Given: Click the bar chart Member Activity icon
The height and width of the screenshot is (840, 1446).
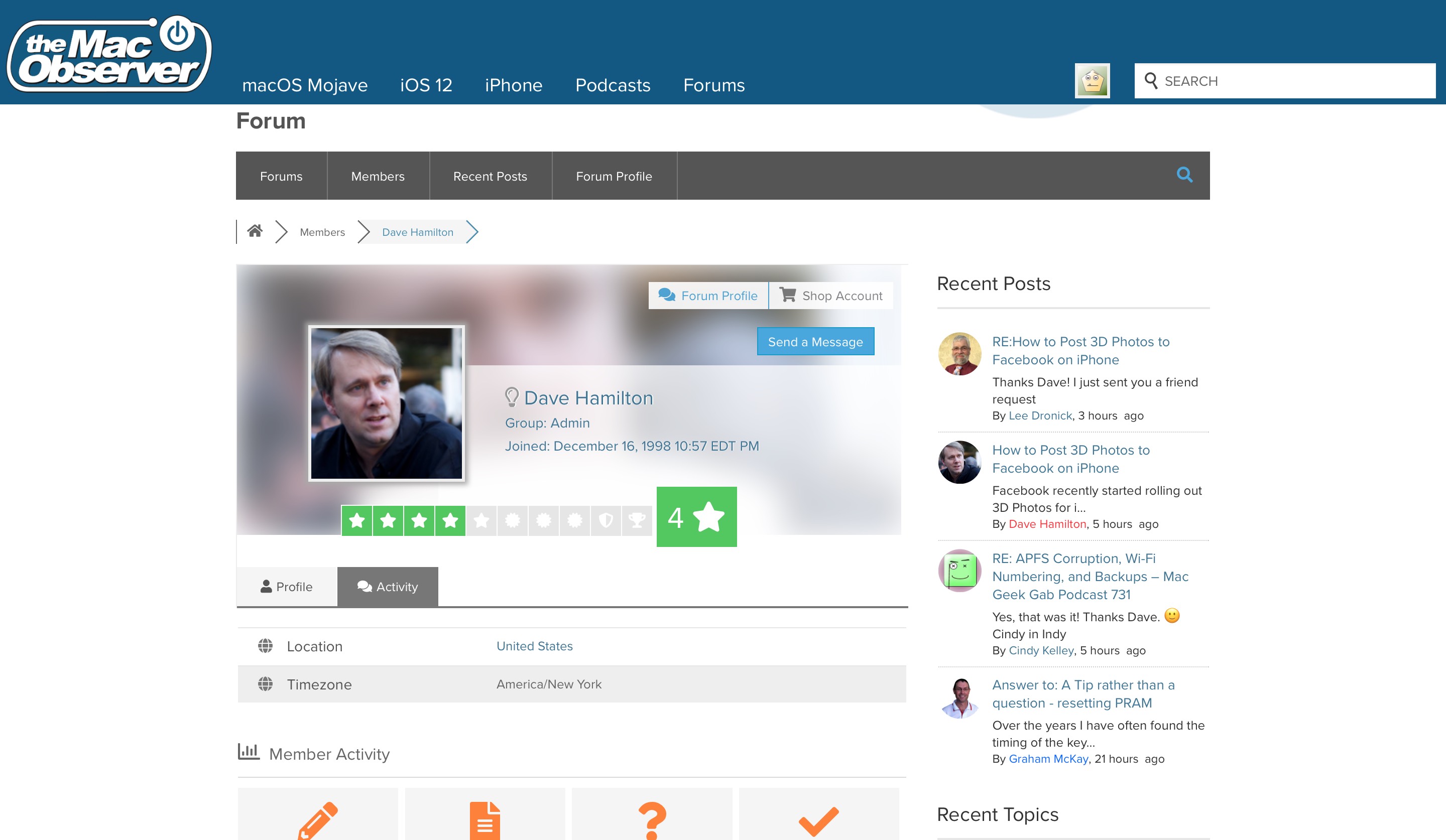Looking at the screenshot, I should point(249,752).
